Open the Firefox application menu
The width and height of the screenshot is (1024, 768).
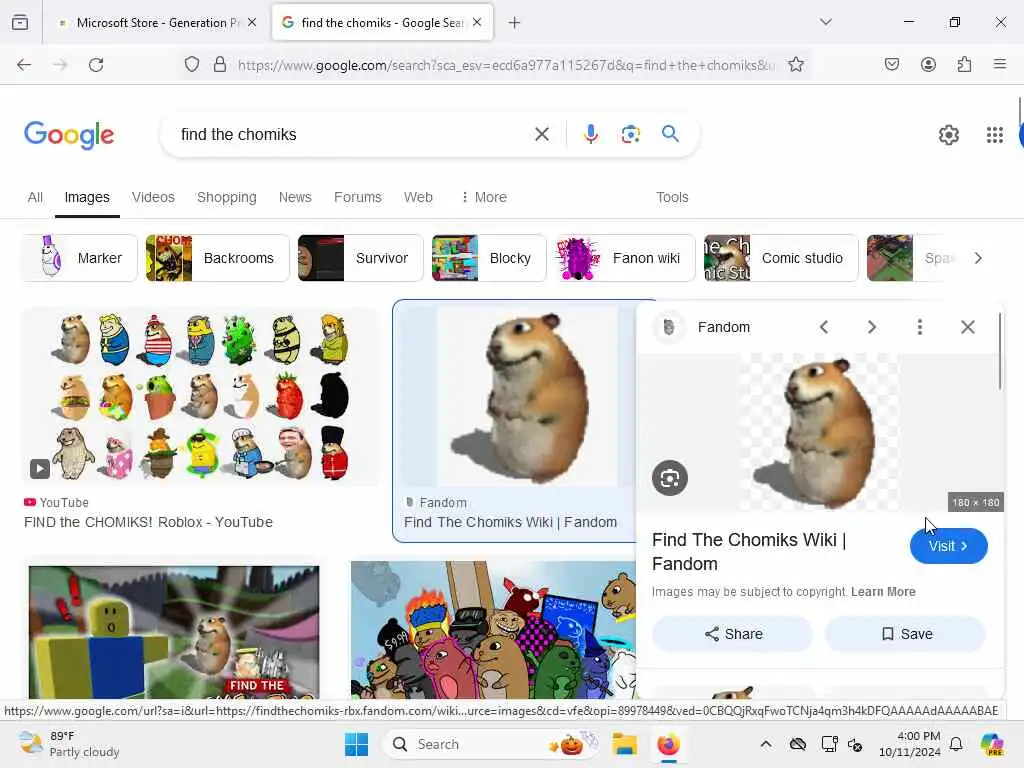(1000, 64)
